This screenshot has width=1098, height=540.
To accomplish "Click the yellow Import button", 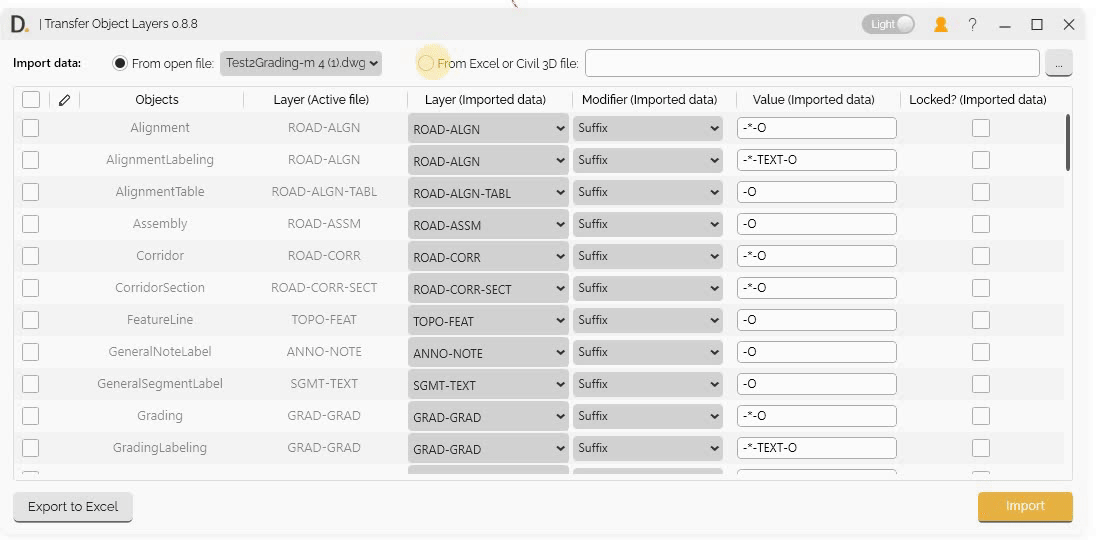I will tap(1025, 506).
